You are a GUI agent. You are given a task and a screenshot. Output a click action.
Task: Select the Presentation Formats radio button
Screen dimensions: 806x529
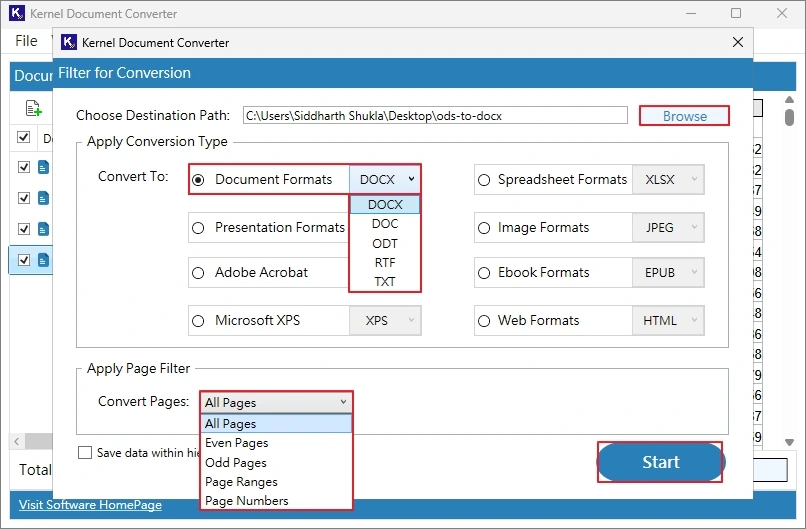[198, 228]
